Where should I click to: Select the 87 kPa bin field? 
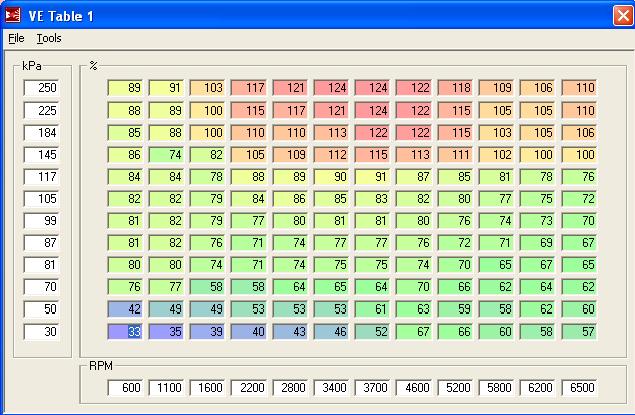(42, 243)
